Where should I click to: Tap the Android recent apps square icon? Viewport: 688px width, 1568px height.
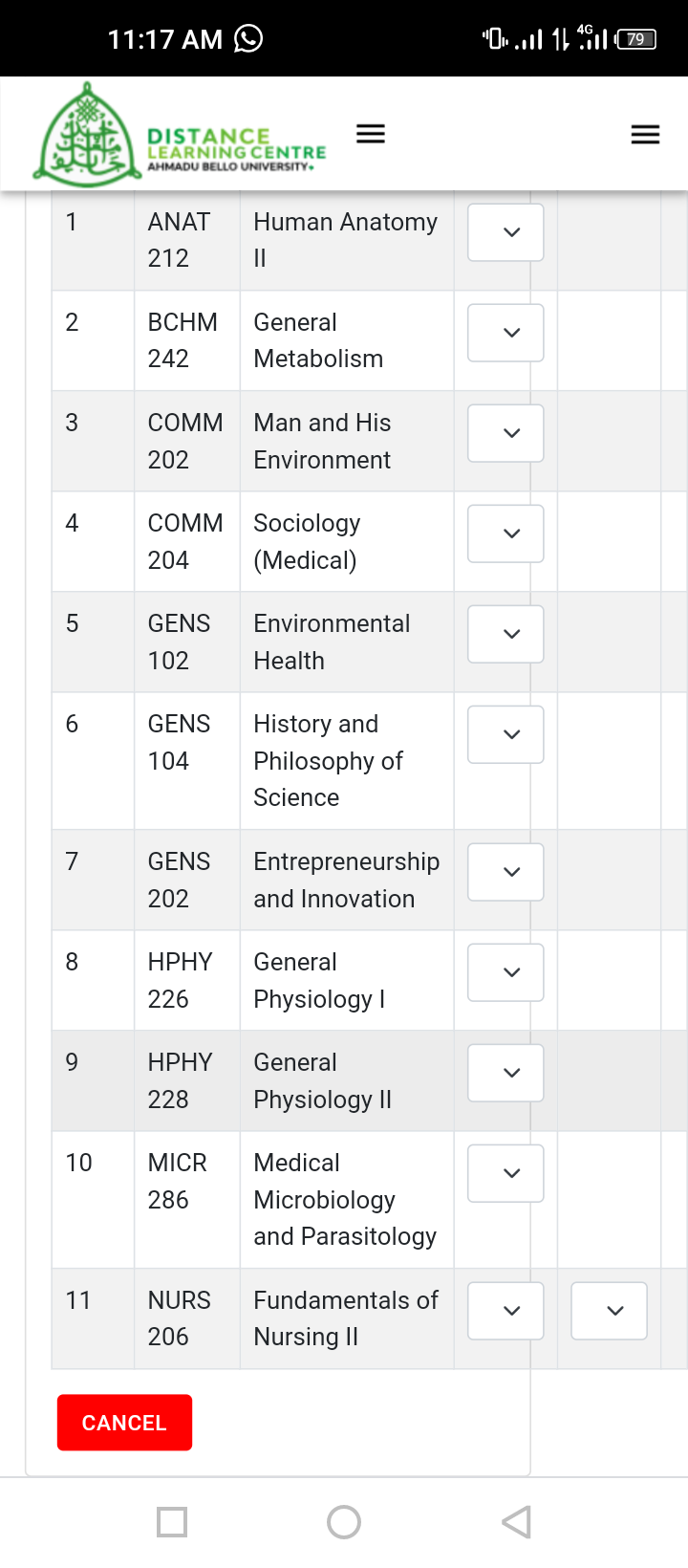coord(172,1522)
